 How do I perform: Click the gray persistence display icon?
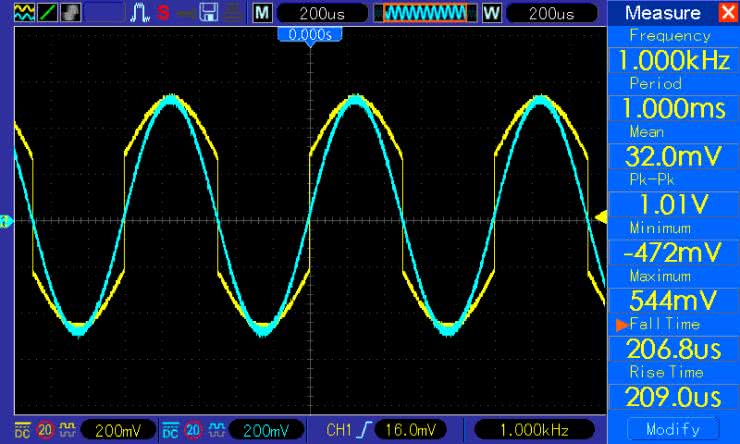click(68, 13)
